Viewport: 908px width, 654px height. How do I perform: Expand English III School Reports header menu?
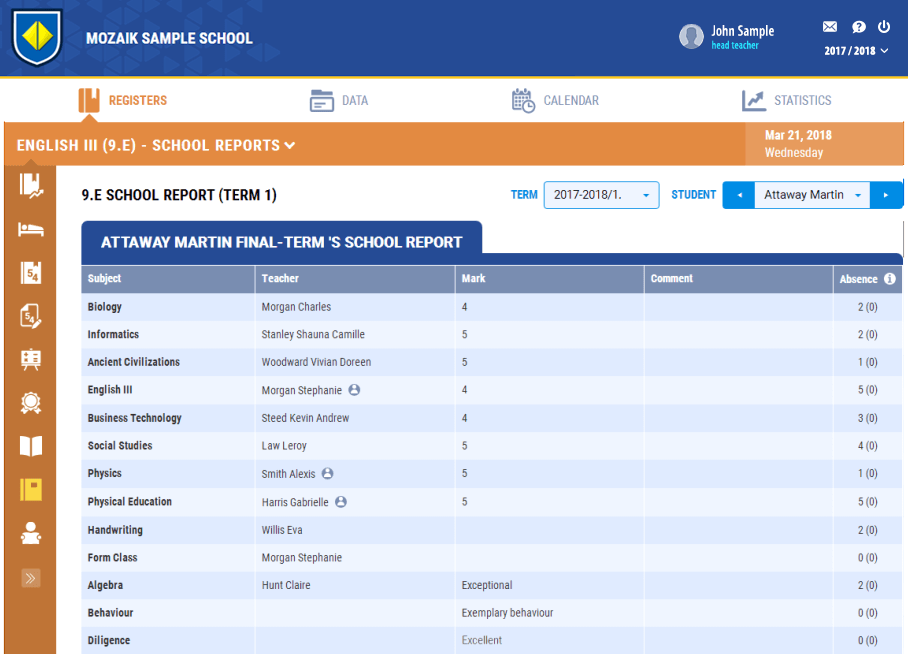pyautogui.click(x=289, y=146)
